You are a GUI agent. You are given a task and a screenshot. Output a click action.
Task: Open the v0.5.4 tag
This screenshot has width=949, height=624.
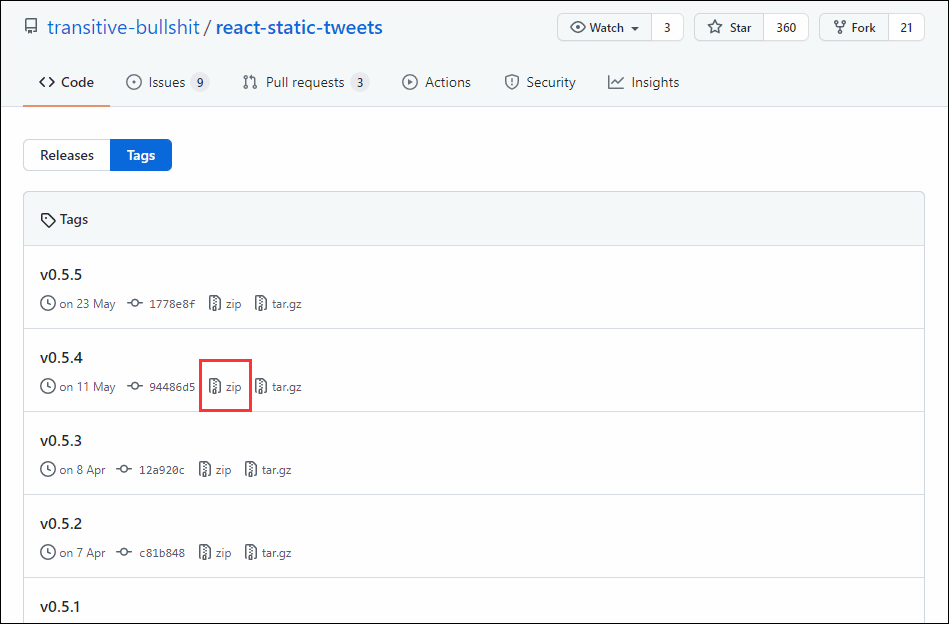click(x=61, y=358)
